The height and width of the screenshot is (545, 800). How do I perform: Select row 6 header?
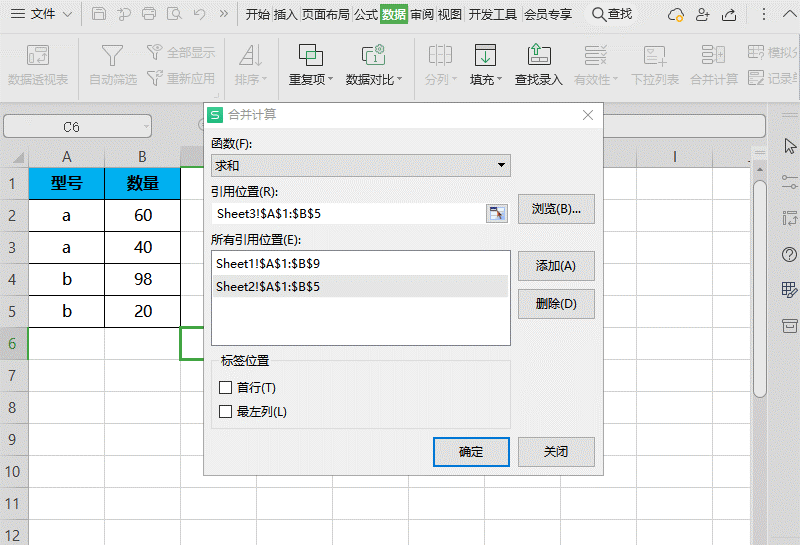(14, 343)
